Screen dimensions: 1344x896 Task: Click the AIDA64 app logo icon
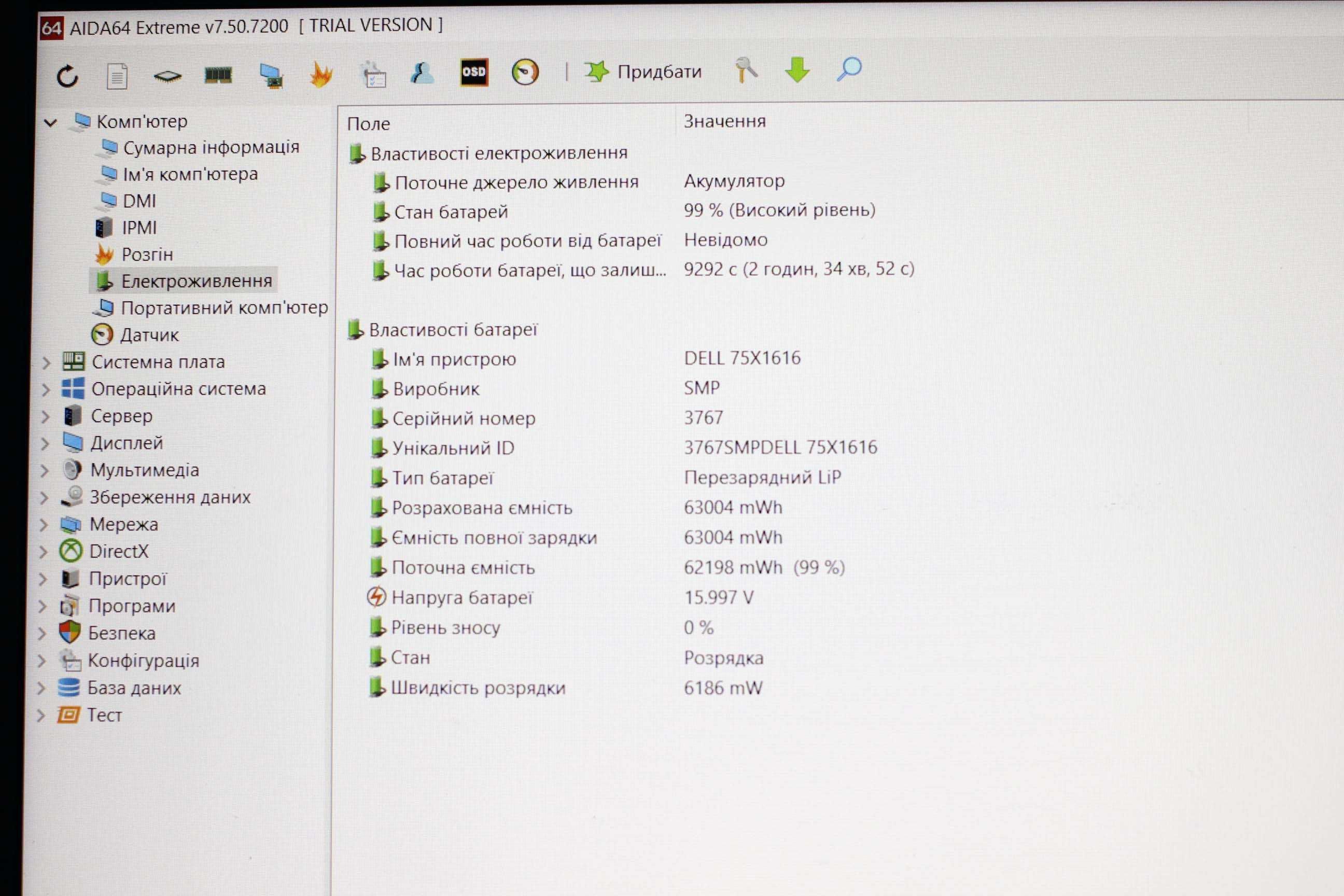coord(51,27)
